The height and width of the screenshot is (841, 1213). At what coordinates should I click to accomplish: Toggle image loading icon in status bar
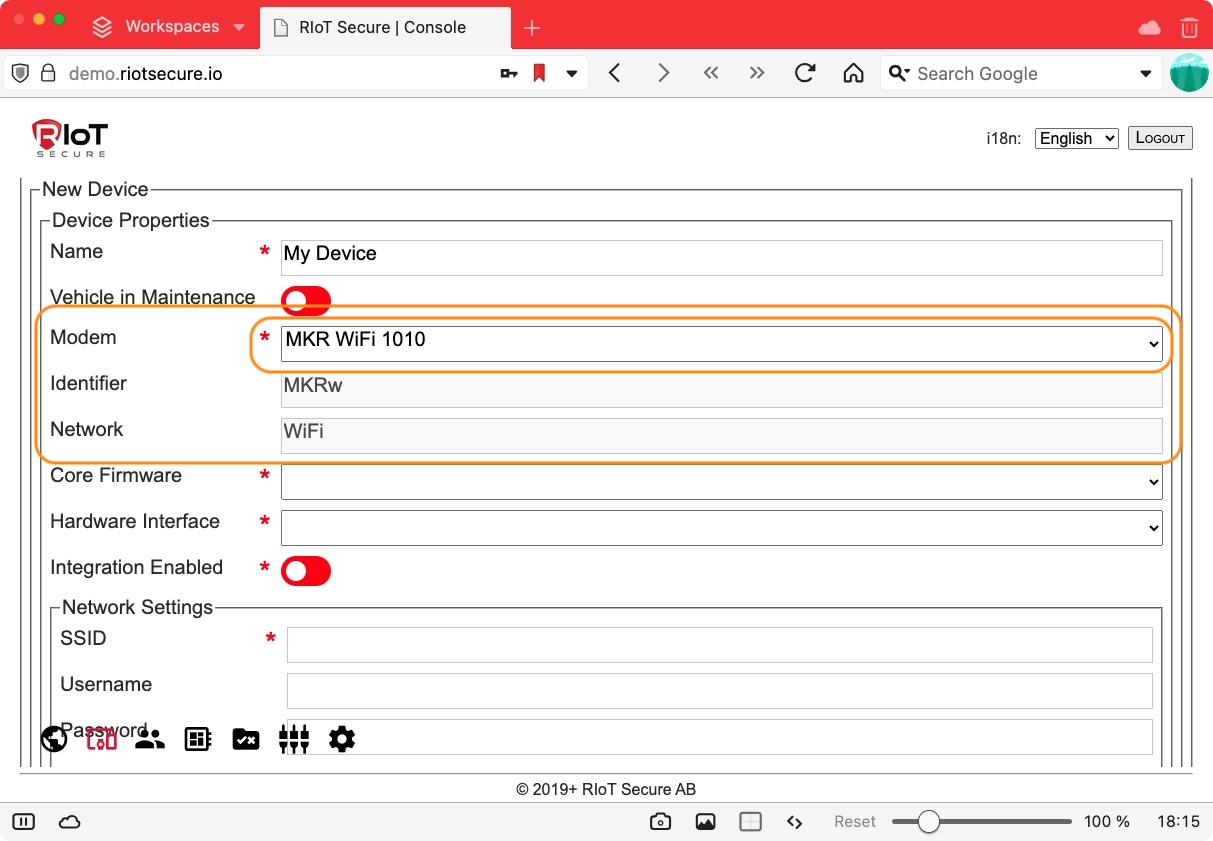coord(705,821)
